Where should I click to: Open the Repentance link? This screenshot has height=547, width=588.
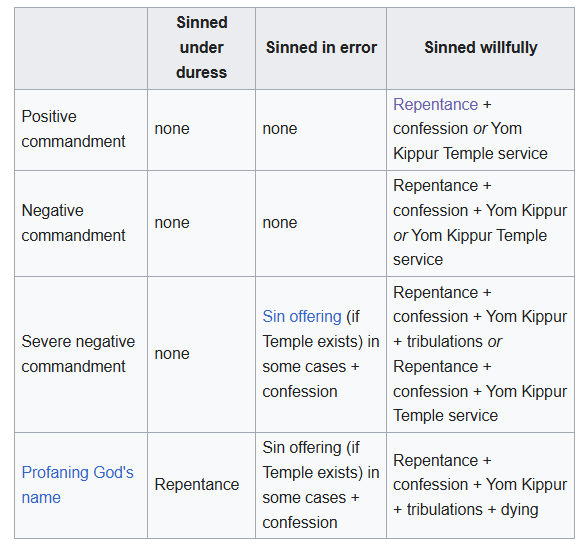click(435, 105)
